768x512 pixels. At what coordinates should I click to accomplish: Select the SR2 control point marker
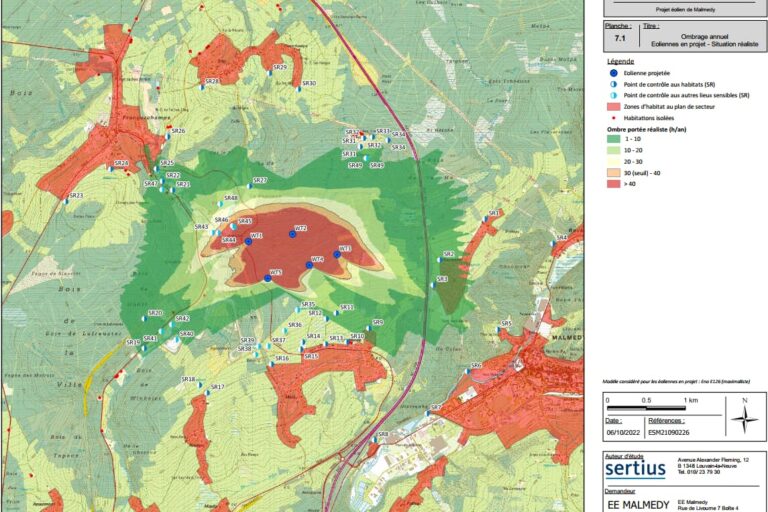(x=439, y=258)
